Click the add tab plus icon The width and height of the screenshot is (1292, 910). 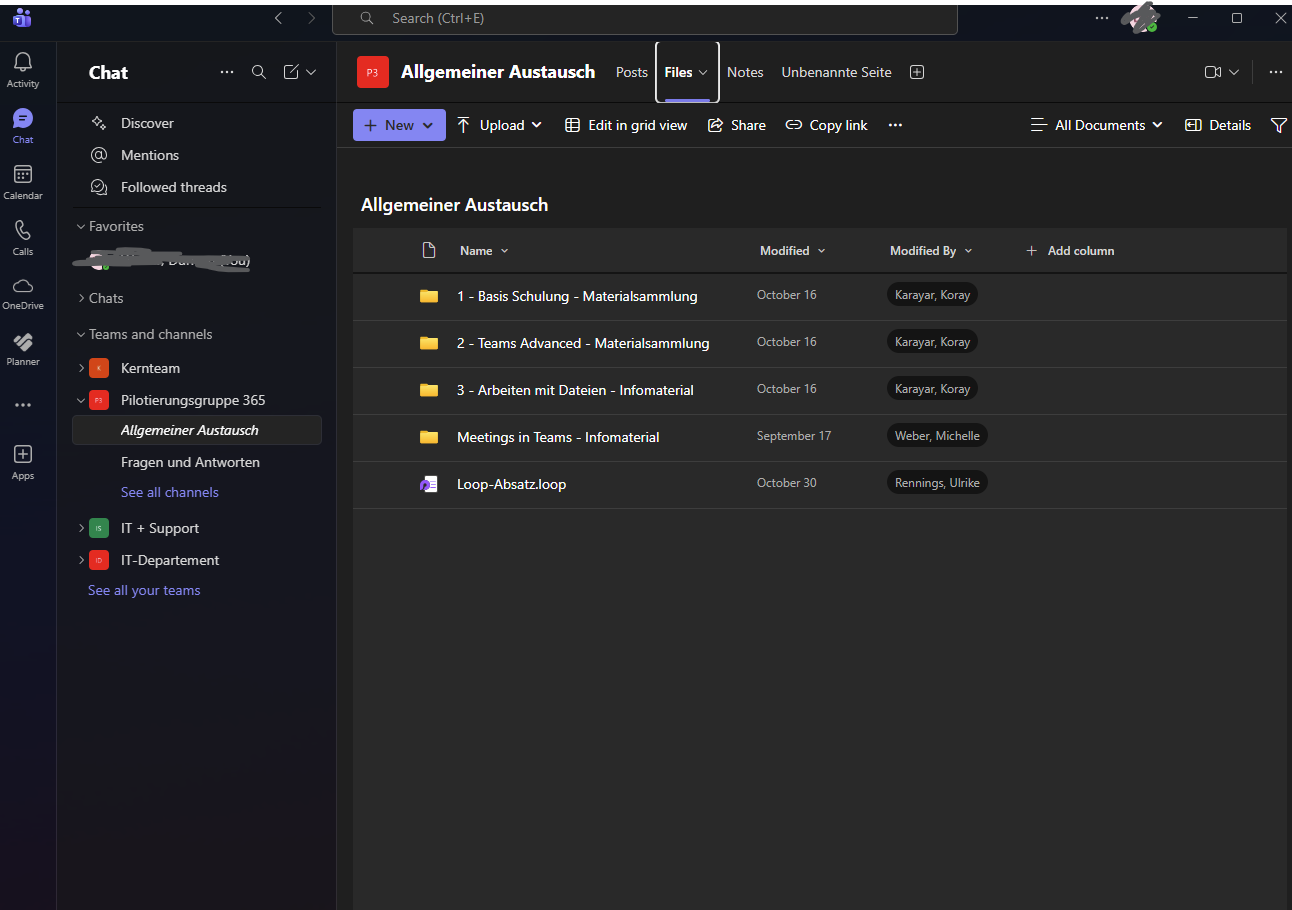(x=916, y=72)
